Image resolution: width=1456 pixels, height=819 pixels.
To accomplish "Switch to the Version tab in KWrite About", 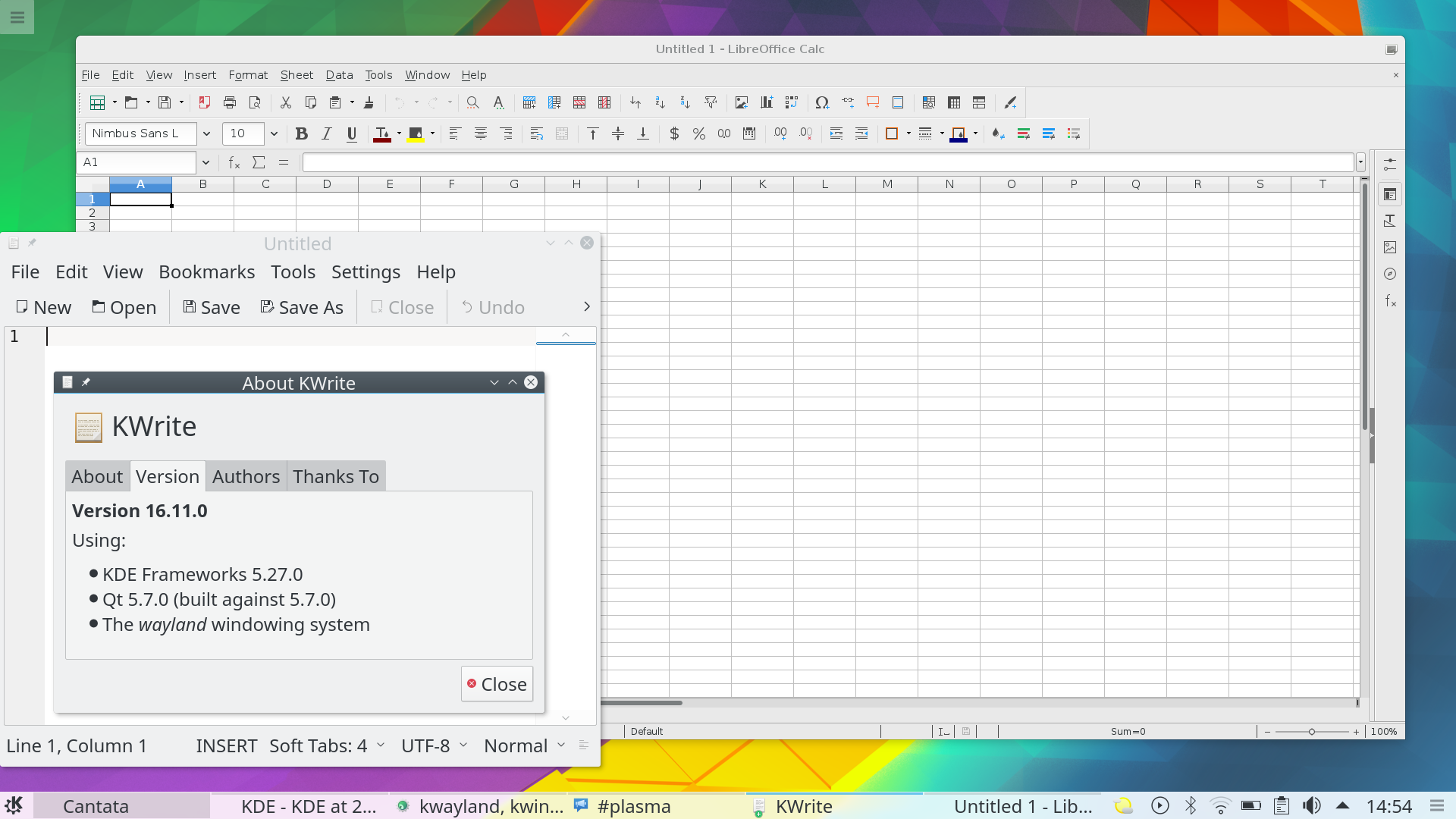I will coord(167,476).
